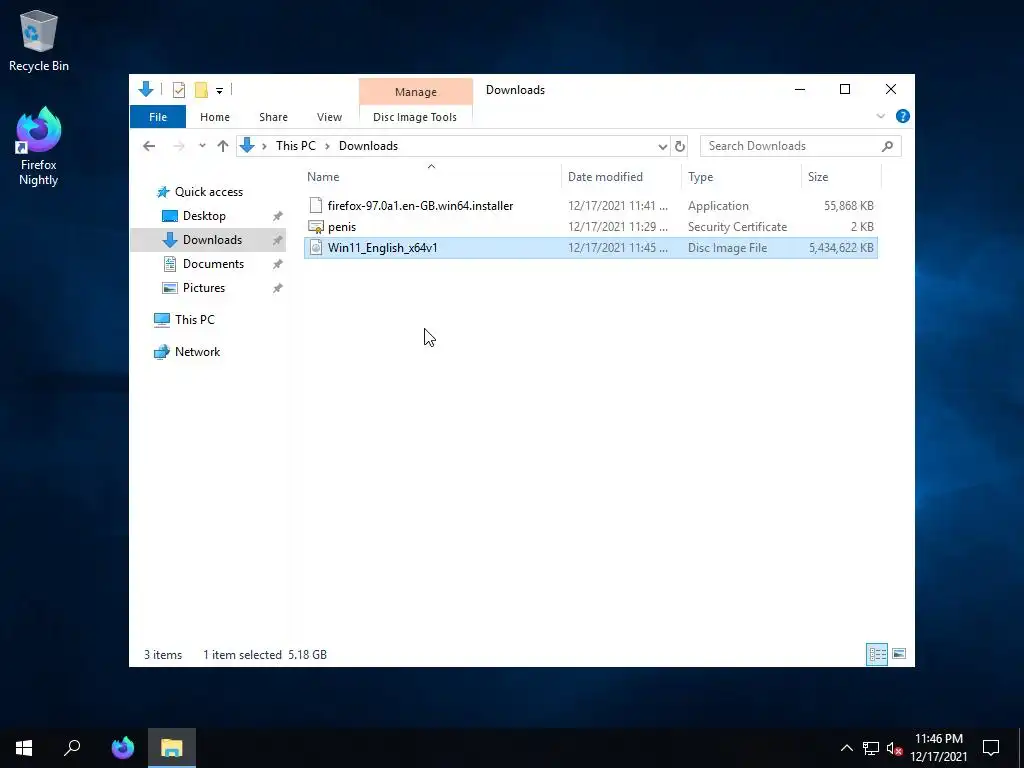Viewport: 1024px width, 768px height.
Task: Open Pictures in navigation pane
Action: (203, 288)
